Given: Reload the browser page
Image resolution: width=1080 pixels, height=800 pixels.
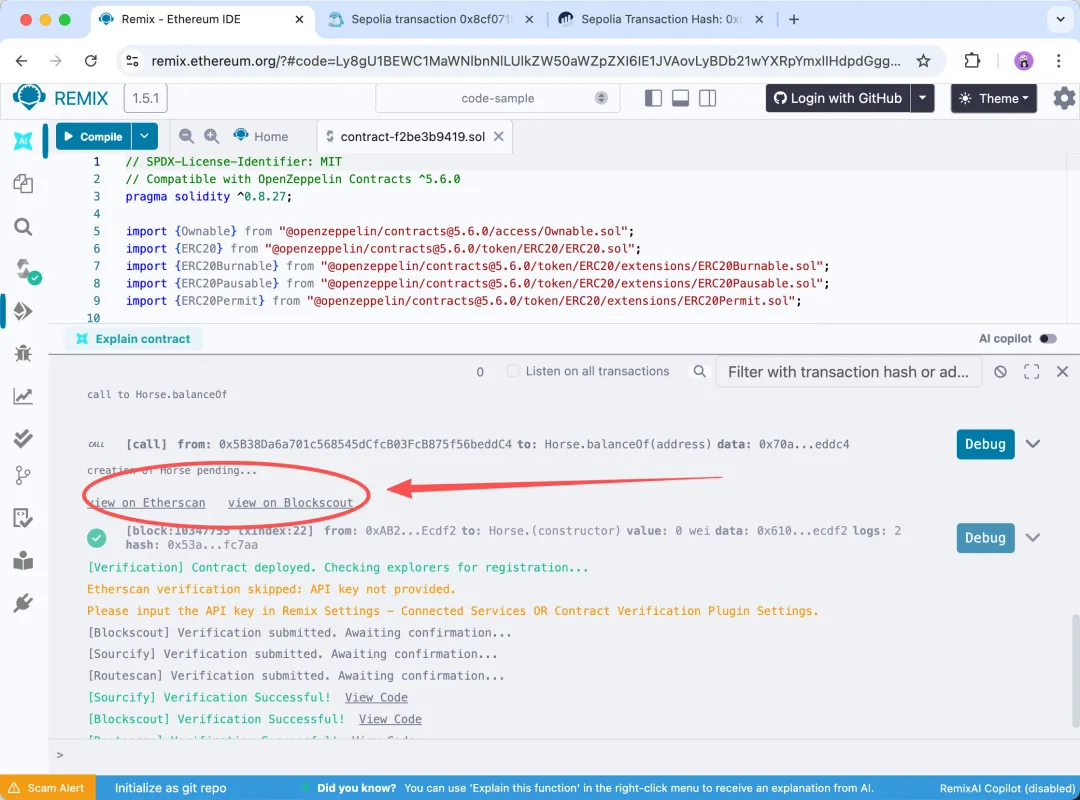Looking at the screenshot, I should click(x=91, y=61).
